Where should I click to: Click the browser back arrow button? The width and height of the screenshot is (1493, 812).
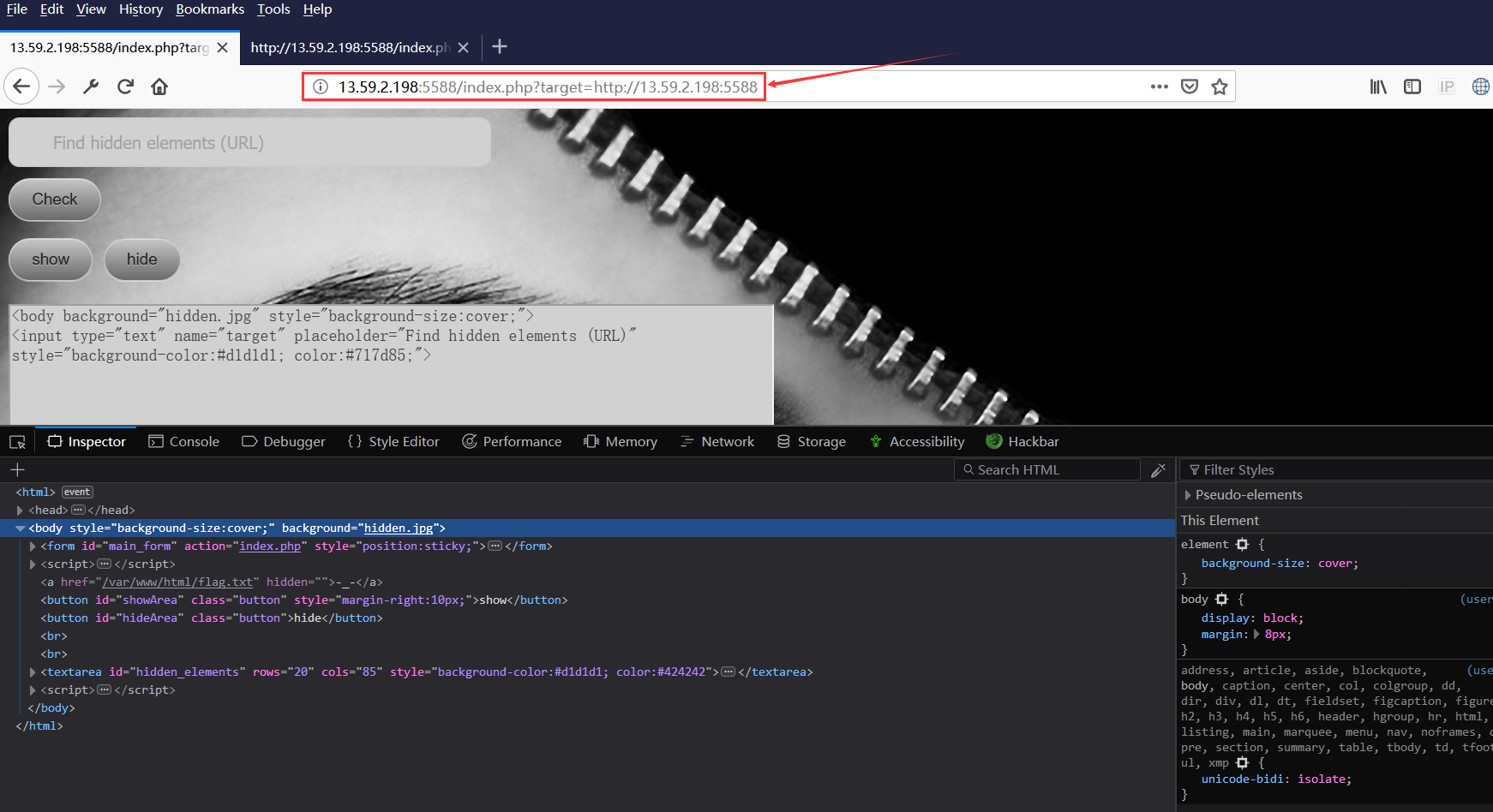tap(21, 87)
